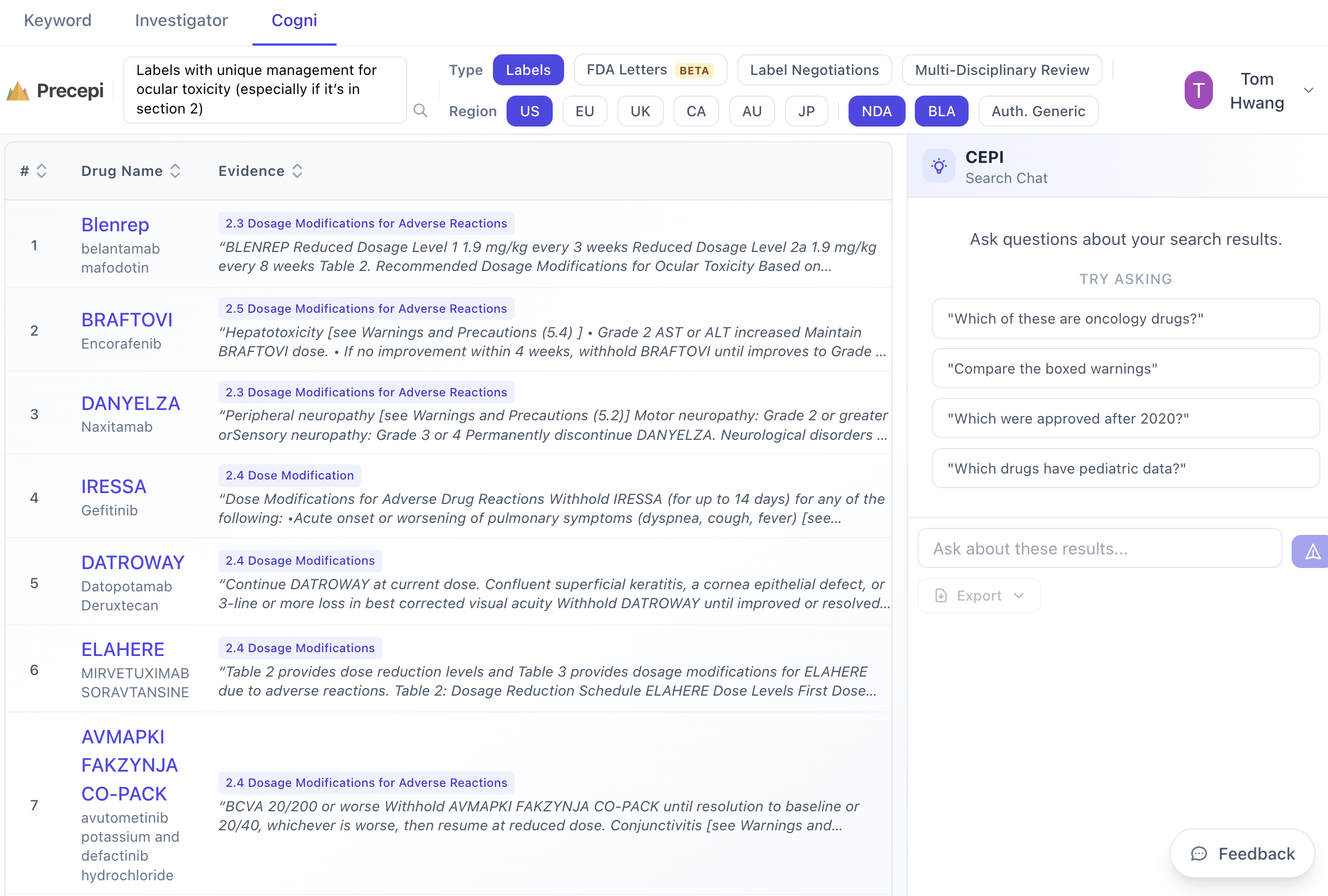
Task: Focus the "Ask about these results..." field
Action: pyautogui.click(x=1099, y=548)
